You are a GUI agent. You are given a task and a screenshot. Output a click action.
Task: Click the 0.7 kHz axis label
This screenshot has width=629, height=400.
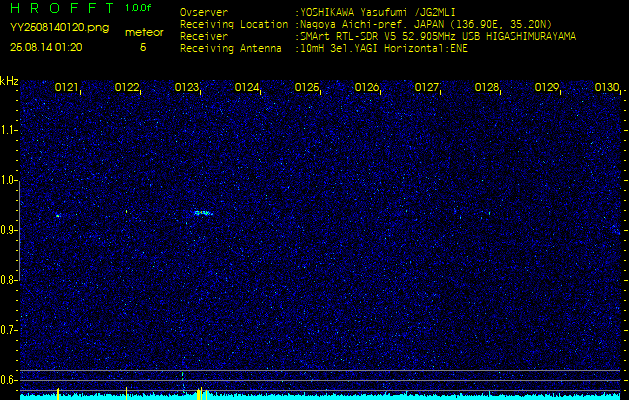(x=8, y=330)
